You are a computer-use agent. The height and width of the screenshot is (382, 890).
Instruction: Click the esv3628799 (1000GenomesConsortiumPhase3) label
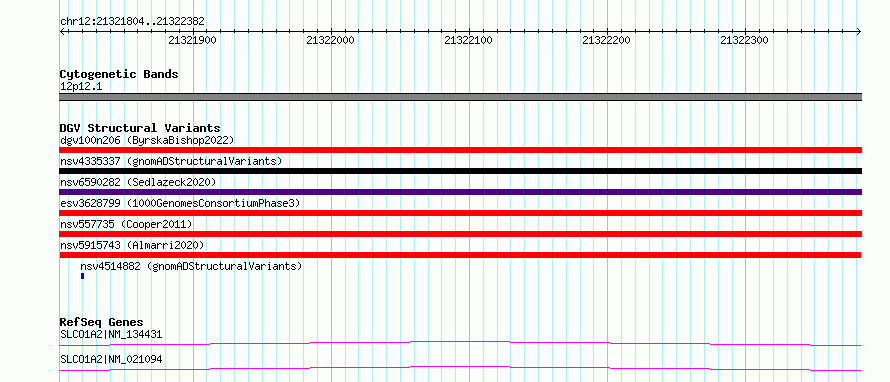click(x=179, y=203)
